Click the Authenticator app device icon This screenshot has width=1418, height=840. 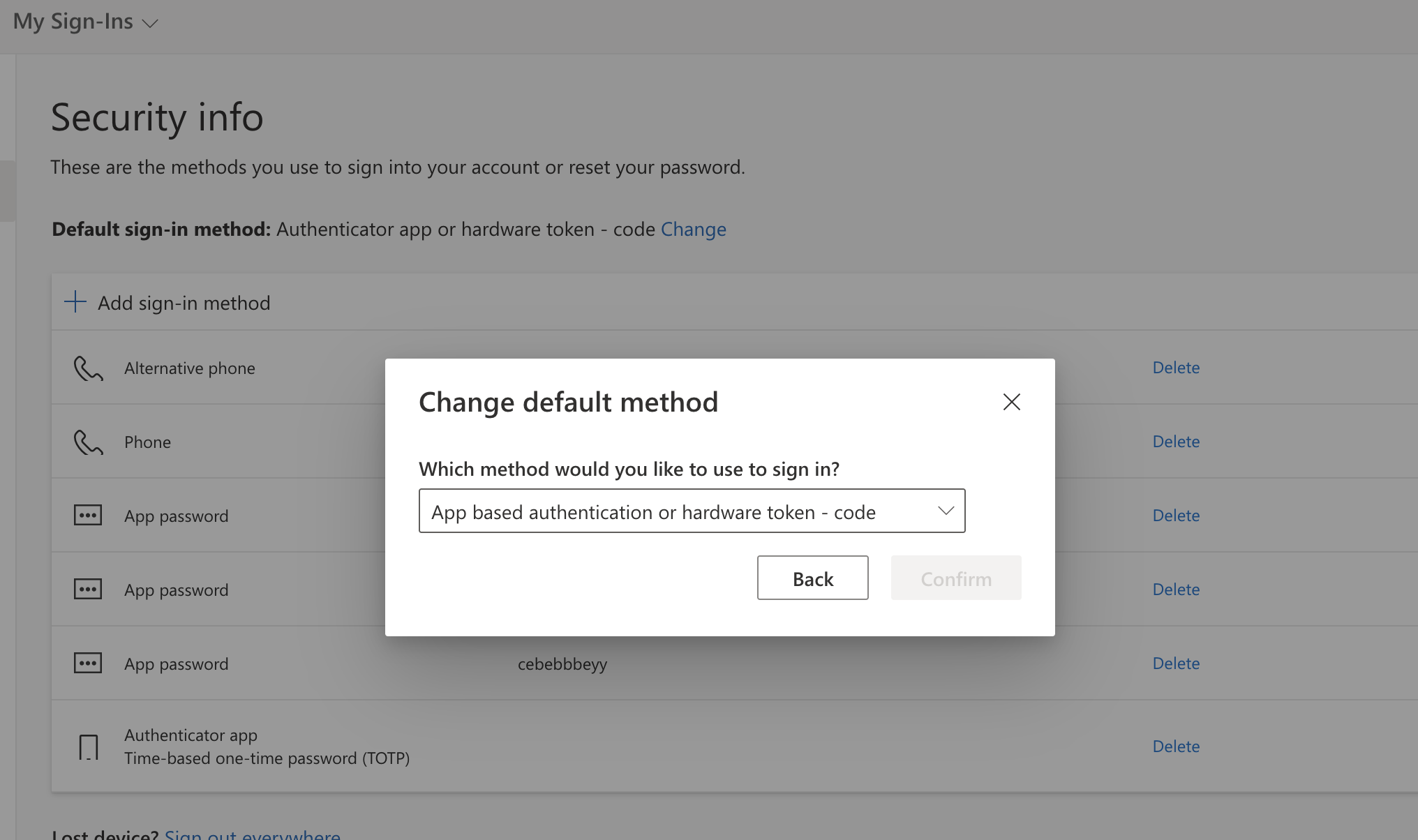[x=88, y=746]
